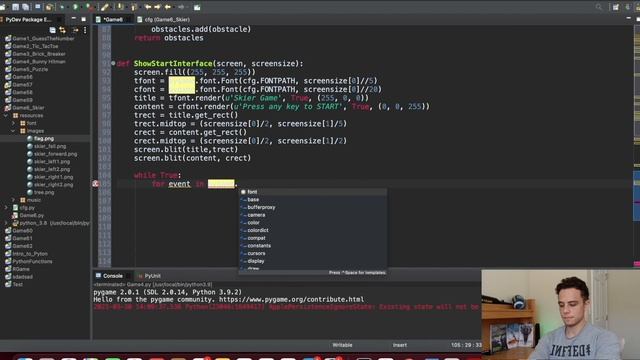Screen dimensions: 640x360
Task: Click Collapse All in the Package Explorer
Action: (53, 30)
